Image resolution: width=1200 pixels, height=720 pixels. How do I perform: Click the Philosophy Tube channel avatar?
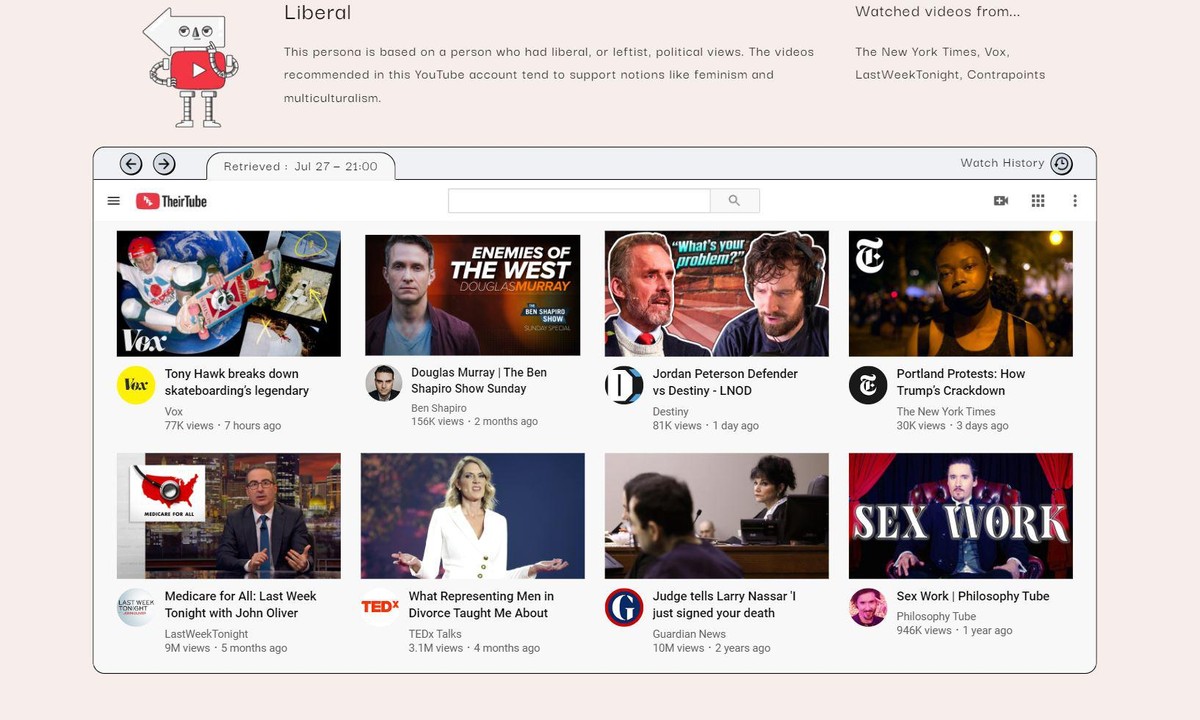click(868, 607)
